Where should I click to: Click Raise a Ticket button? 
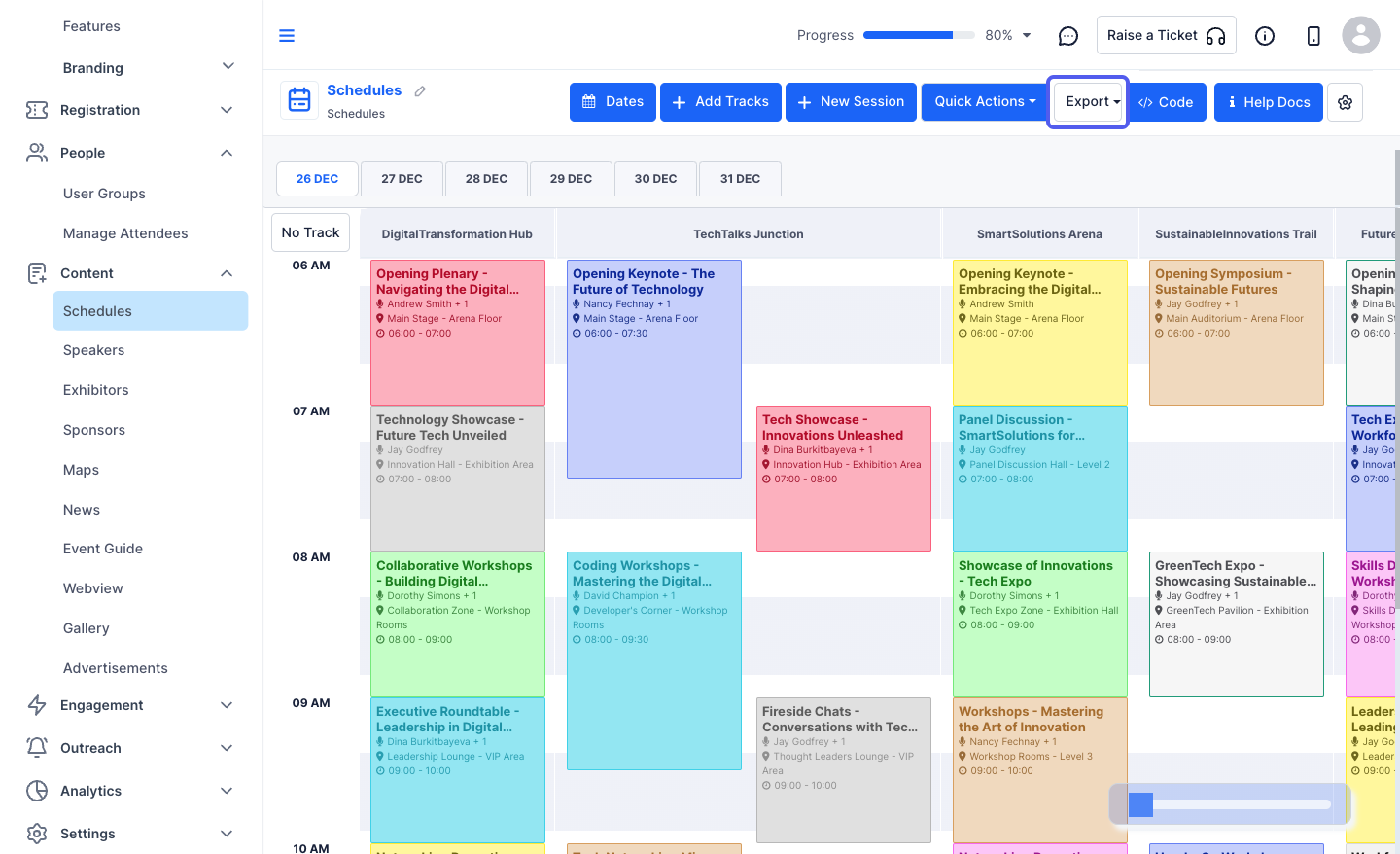click(1167, 35)
